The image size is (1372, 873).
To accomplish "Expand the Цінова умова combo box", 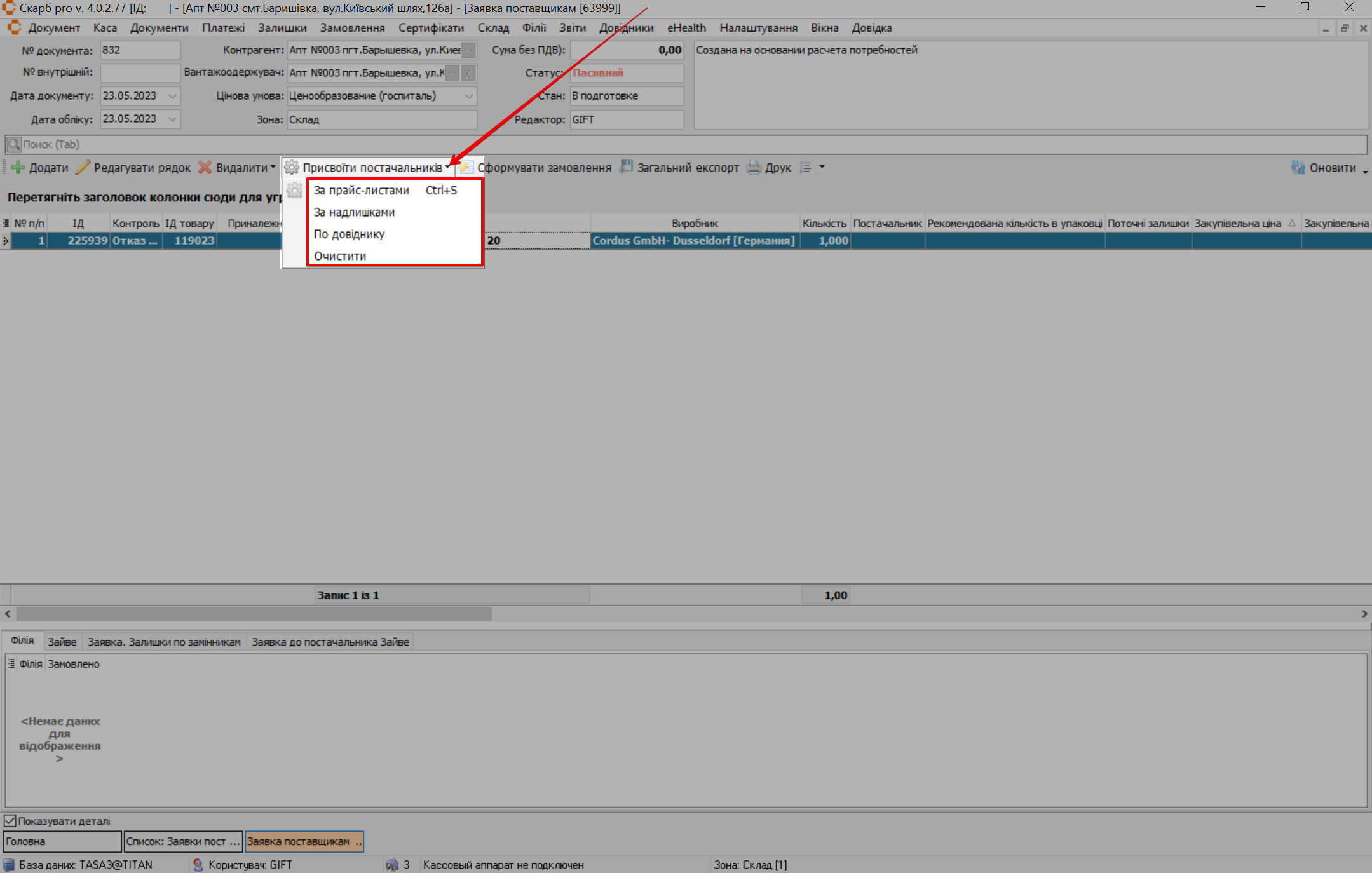I will point(468,96).
